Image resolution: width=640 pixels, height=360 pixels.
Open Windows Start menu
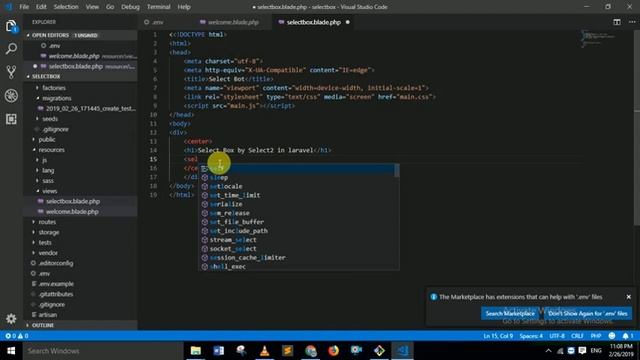click(x=11, y=351)
